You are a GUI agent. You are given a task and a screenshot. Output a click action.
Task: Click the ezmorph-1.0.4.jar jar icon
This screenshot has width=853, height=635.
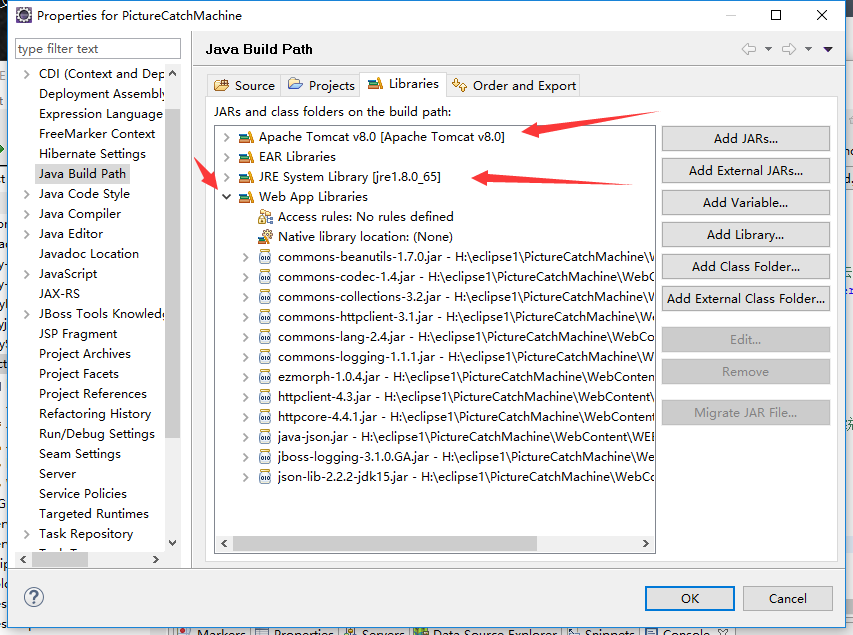pyautogui.click(x=265, y=377)
